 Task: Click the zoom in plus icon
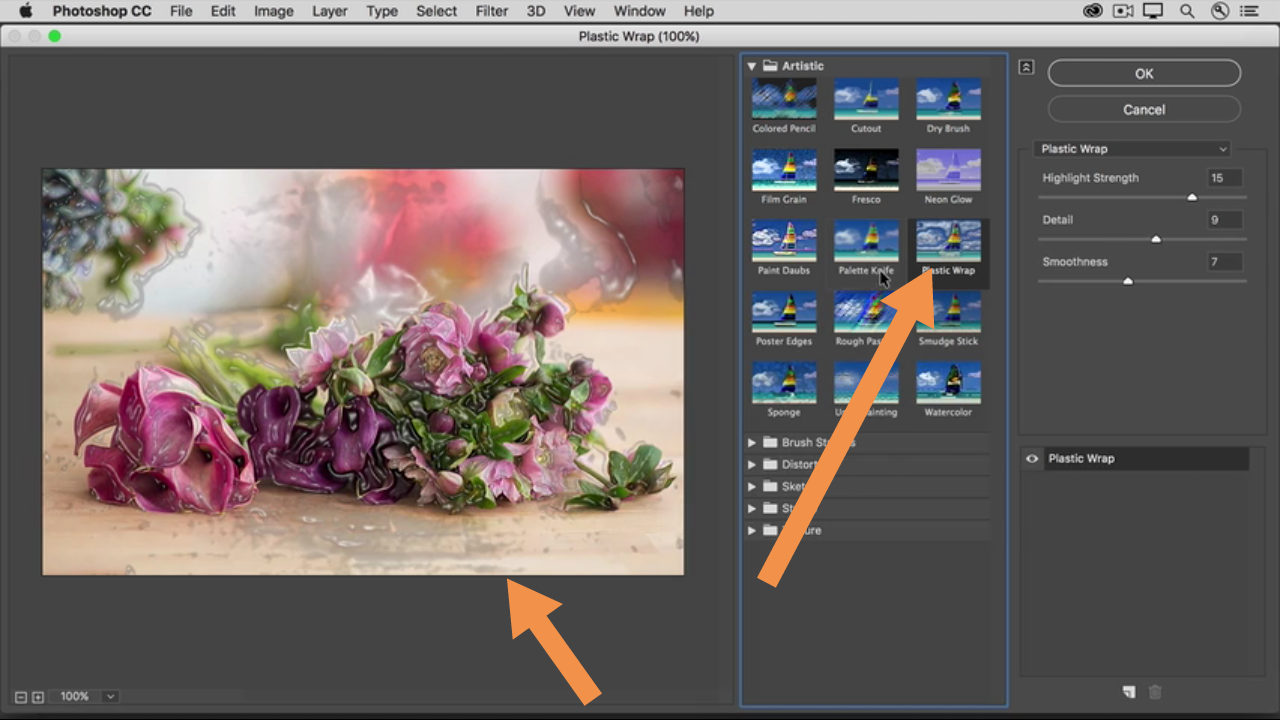[38, 697]
